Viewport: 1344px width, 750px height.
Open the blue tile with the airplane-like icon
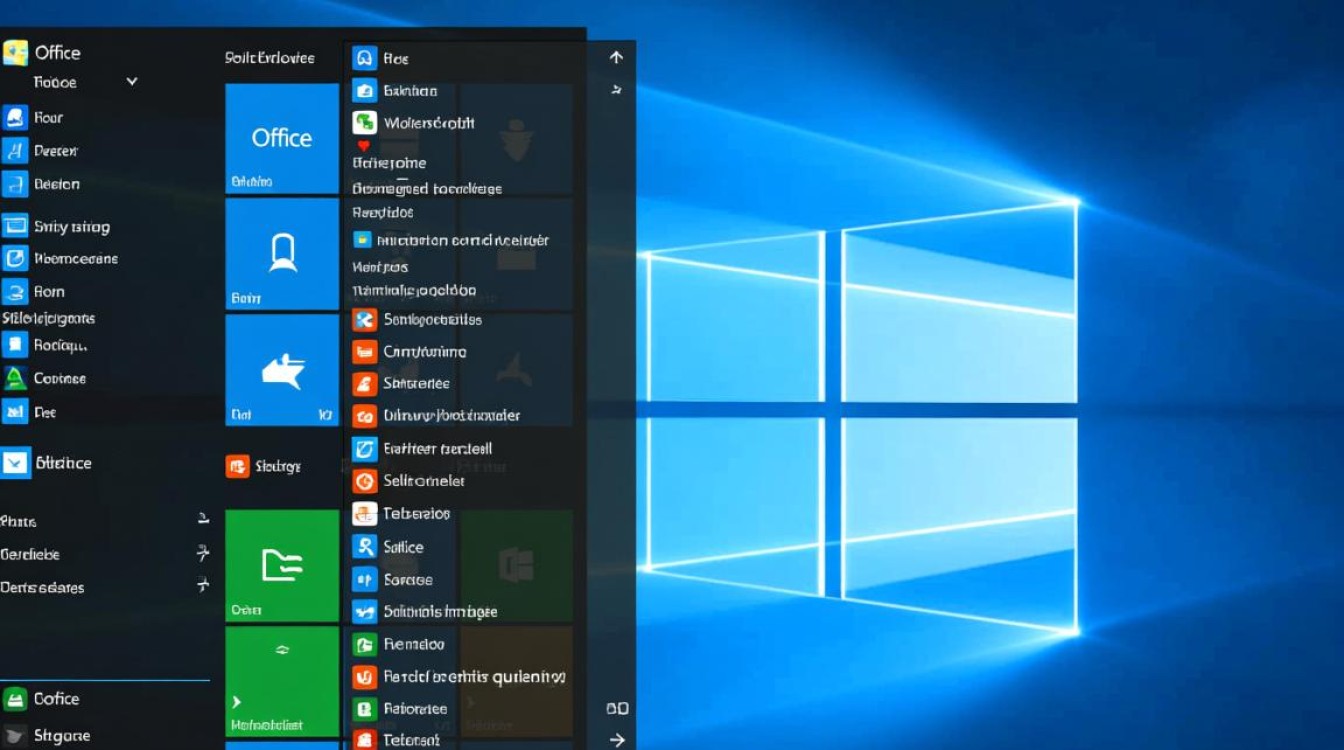[282, 370]
